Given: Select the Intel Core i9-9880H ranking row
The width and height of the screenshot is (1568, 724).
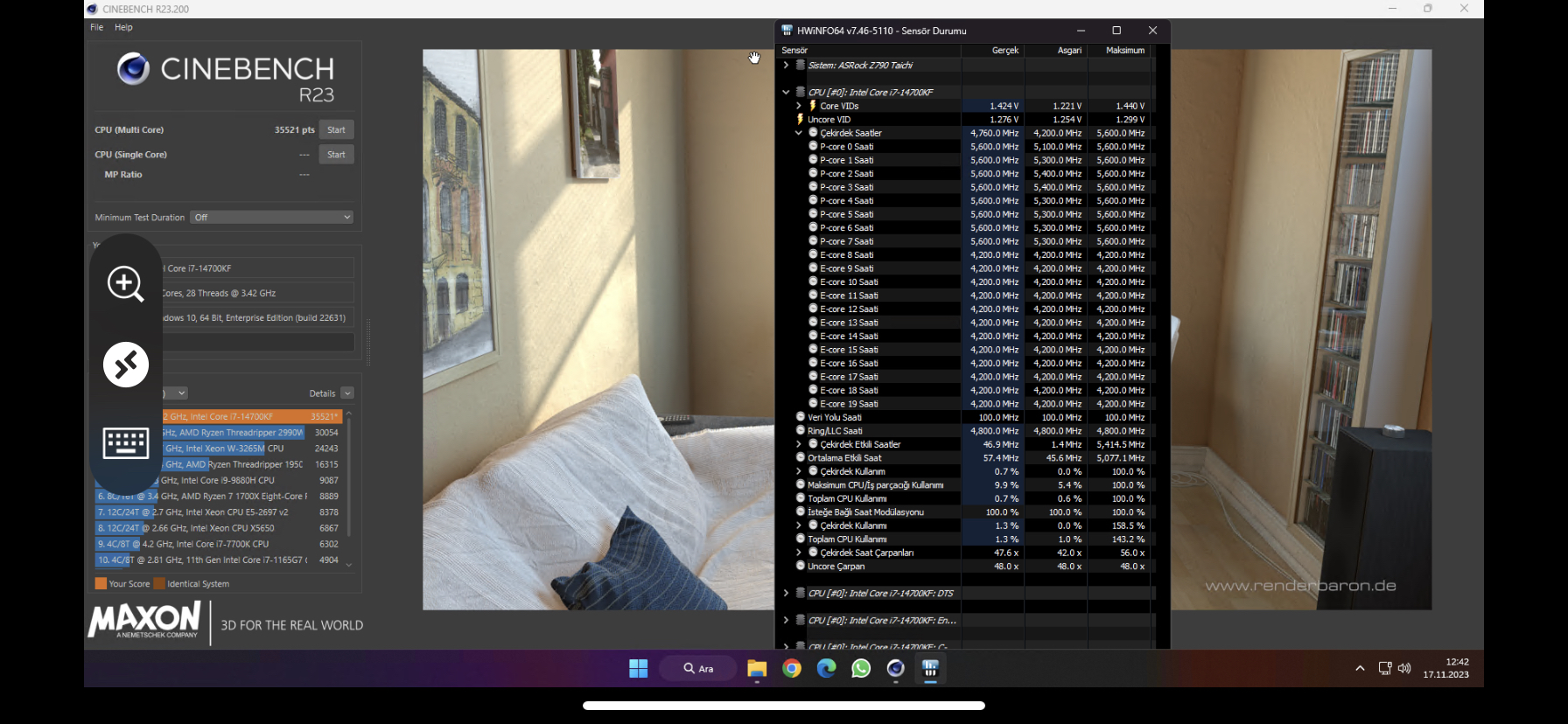Looking at the screenshot, I should [x=218, y=480].
